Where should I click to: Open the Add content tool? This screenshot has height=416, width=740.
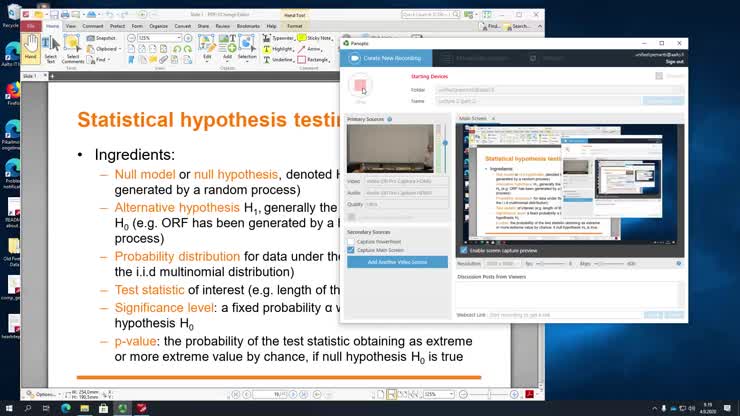227,48
